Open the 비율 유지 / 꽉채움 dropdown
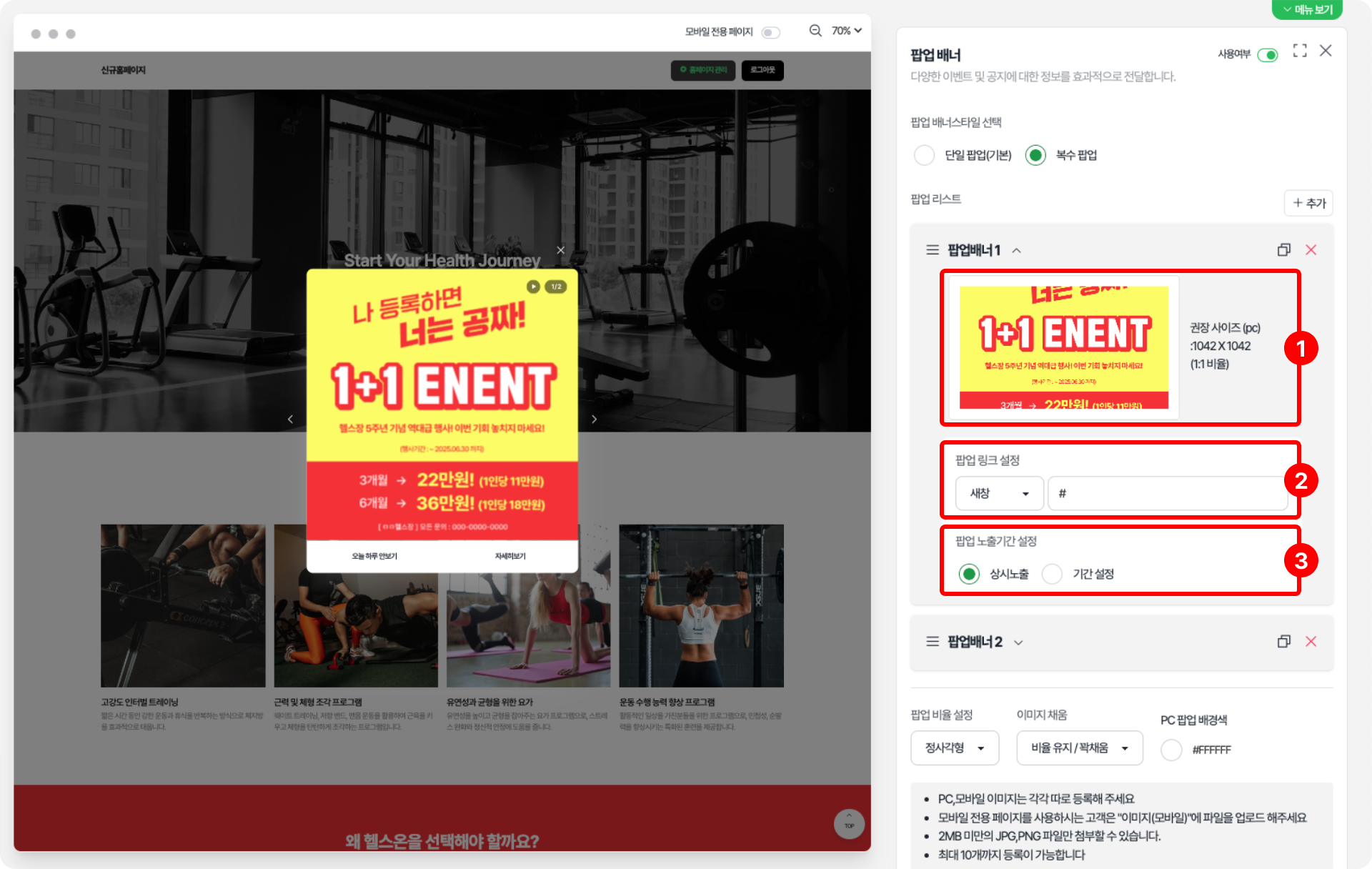This screenshot has width=1372, height=869. pyautogui.click(x=1080, y=748)
